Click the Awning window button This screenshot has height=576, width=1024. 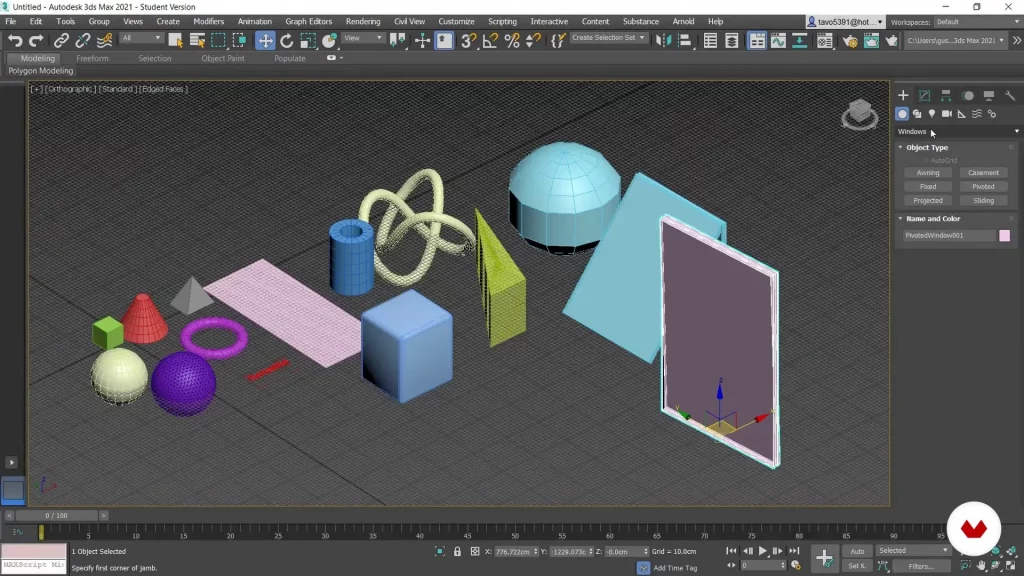(927, 173)
